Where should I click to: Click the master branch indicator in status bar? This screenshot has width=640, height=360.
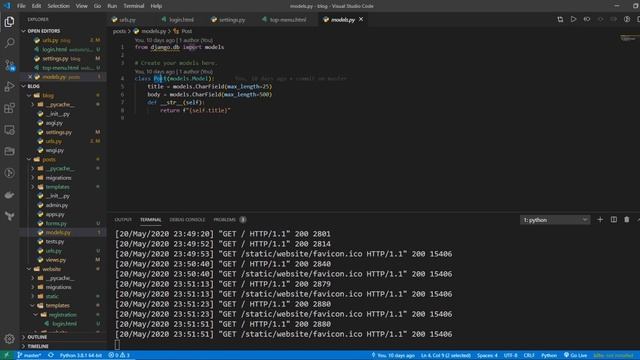click(x=29, y=355)
